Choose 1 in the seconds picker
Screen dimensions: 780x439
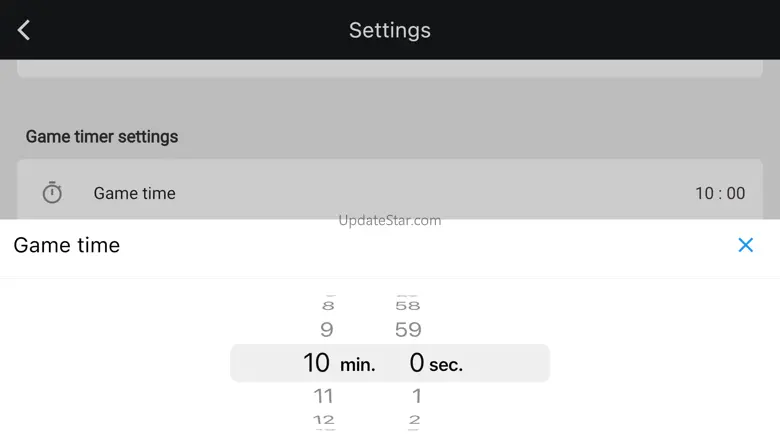[x=416, y=395]
